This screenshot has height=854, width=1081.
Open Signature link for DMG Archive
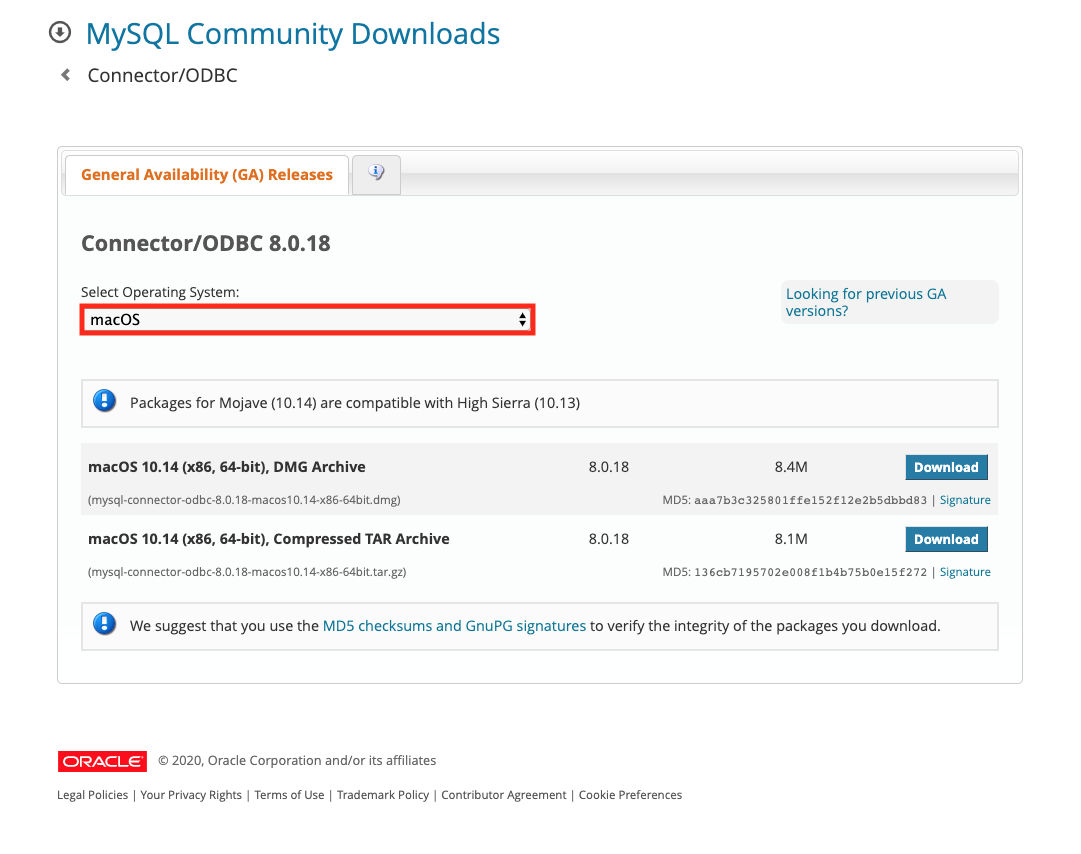[965, 500]
